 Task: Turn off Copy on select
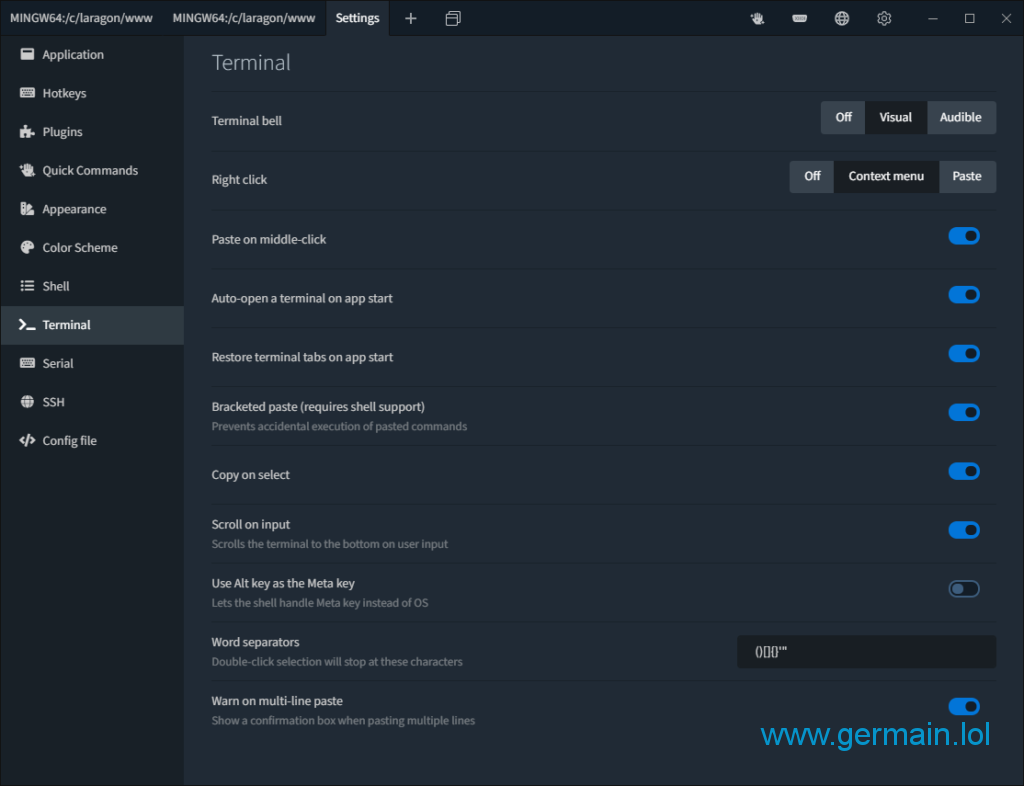963,471
